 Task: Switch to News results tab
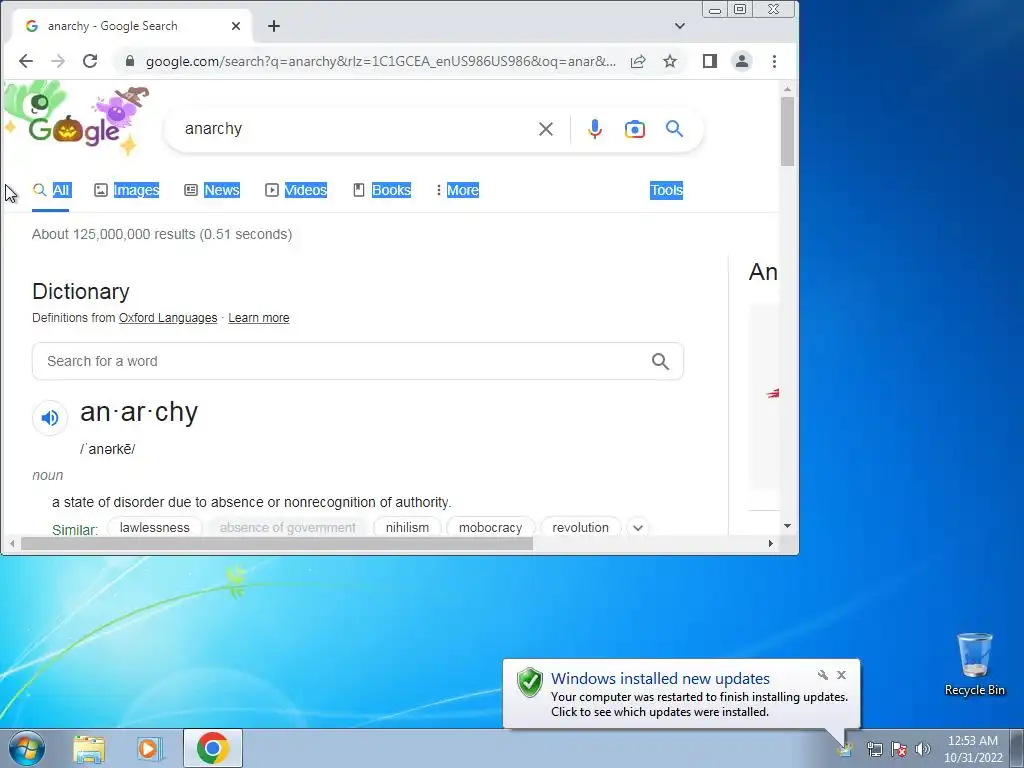pyautogui.click(x=212, y=190)
